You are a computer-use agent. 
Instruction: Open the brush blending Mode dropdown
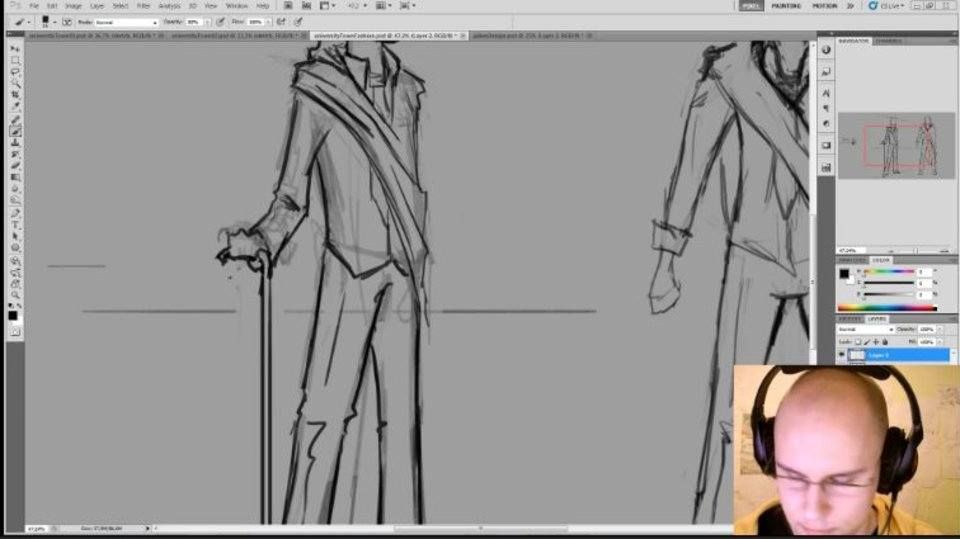pos(126,22)
